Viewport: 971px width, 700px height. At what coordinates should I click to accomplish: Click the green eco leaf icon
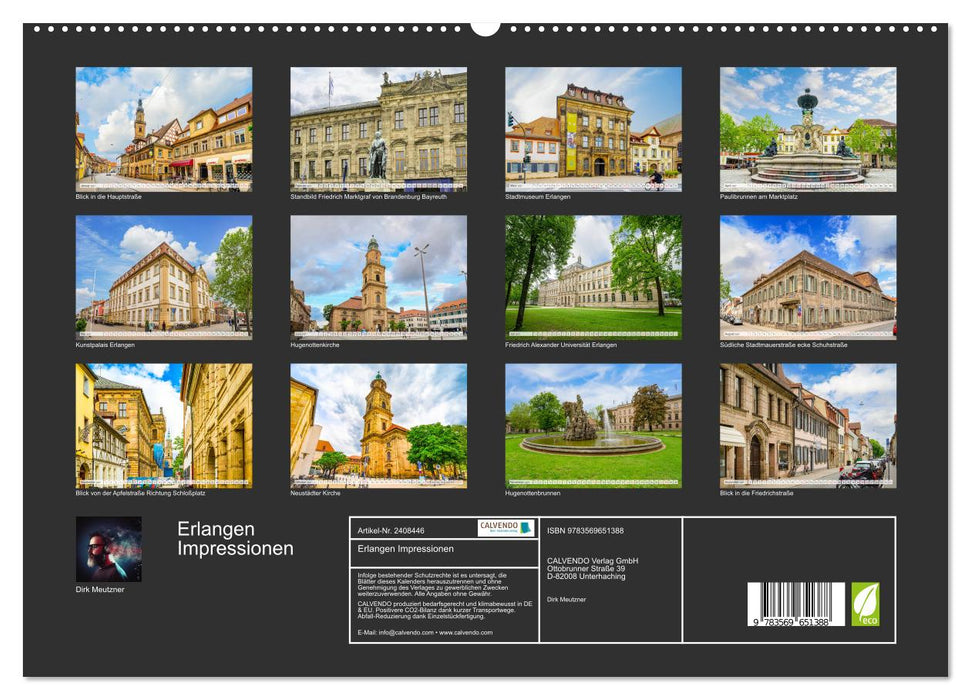(865, 604)
